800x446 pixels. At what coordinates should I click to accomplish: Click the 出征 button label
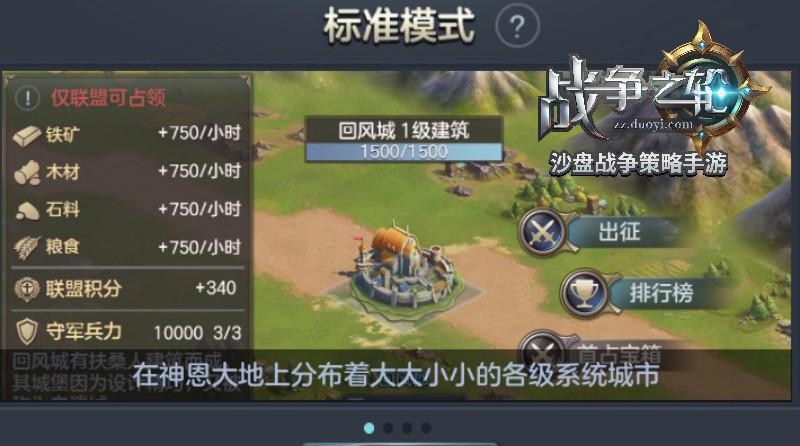(x=619, y=232)
